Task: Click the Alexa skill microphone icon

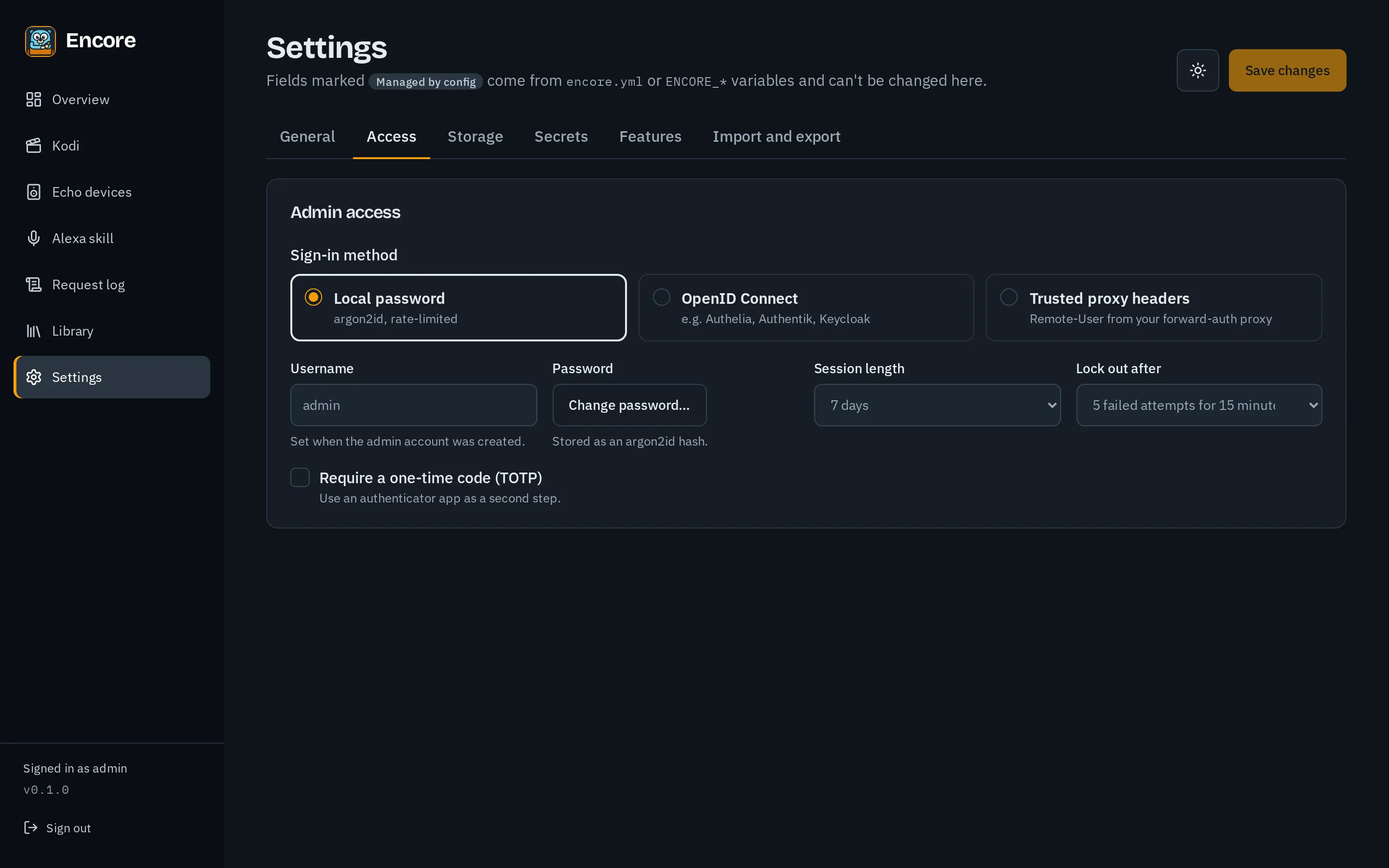Action: coord(34,238)
